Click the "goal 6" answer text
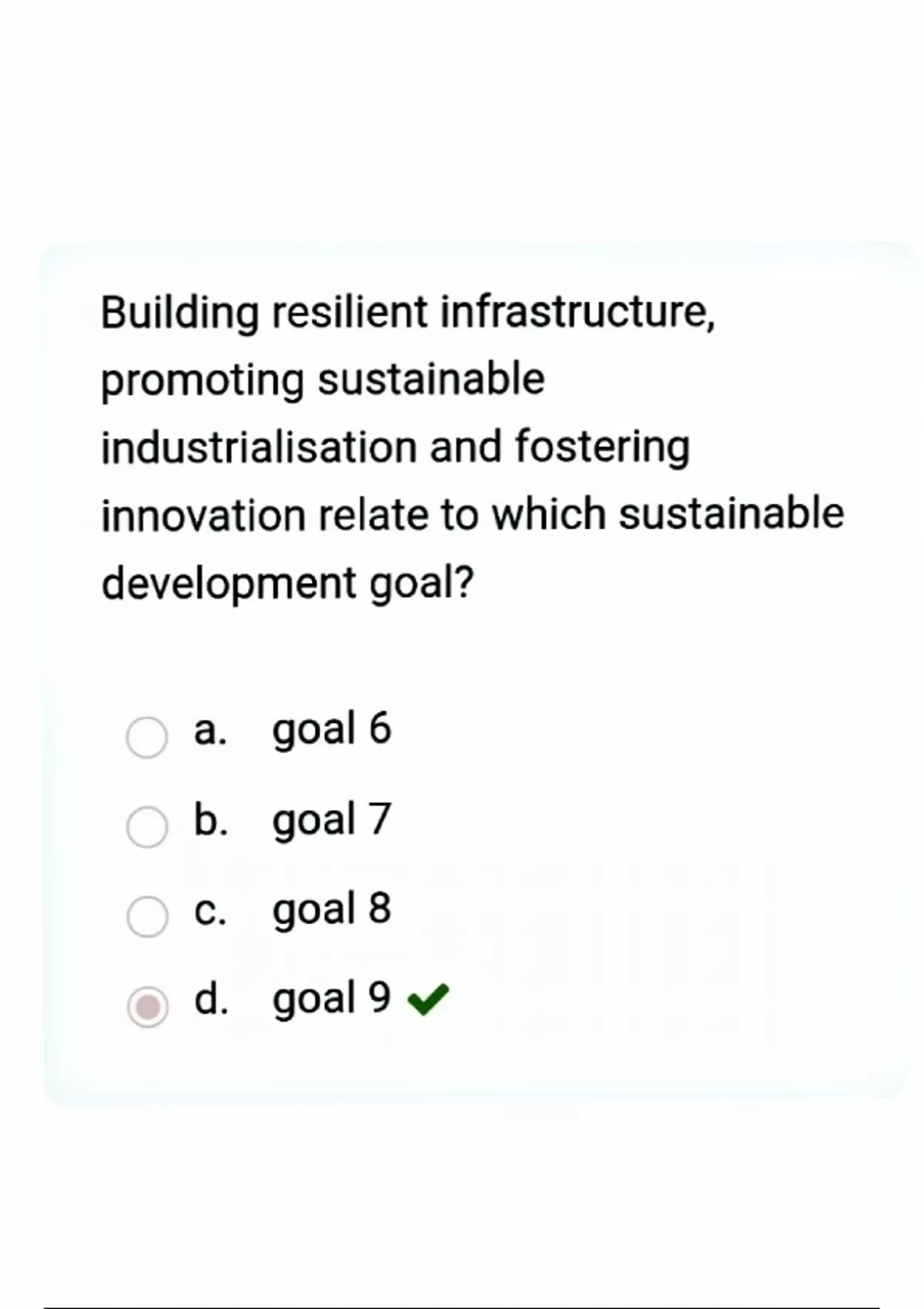This screenshot has height=1309, width=924. (332, 728)
